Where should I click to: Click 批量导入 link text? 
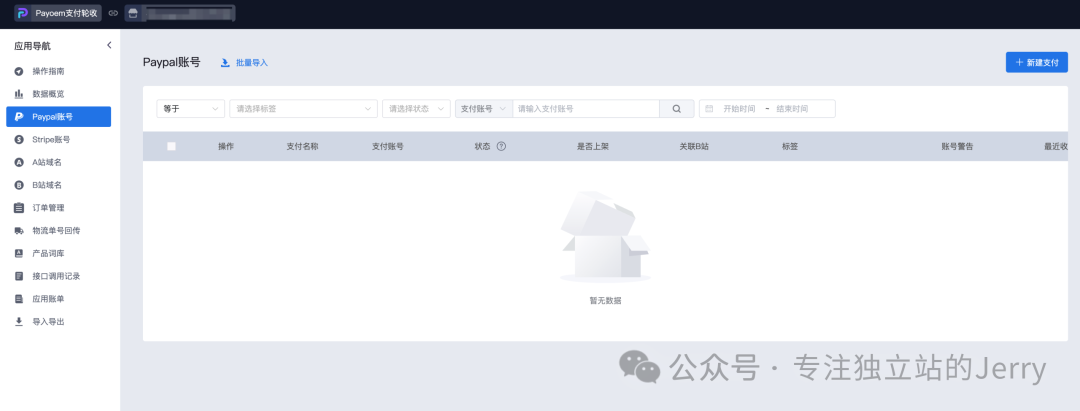pos(251,63)
